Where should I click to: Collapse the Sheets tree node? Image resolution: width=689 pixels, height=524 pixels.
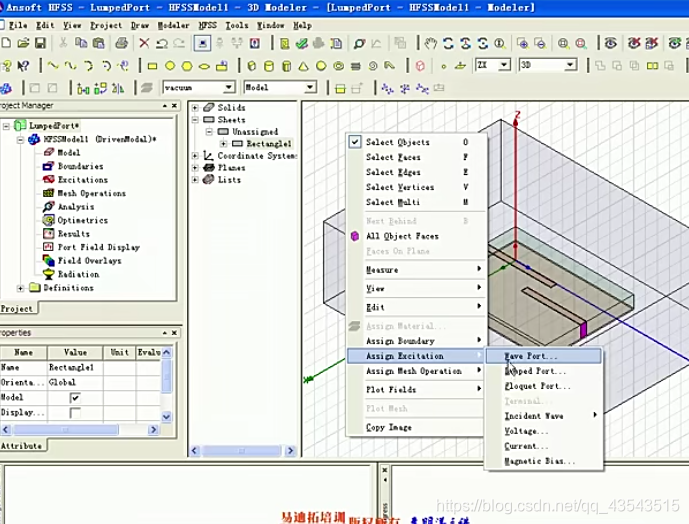195,120
